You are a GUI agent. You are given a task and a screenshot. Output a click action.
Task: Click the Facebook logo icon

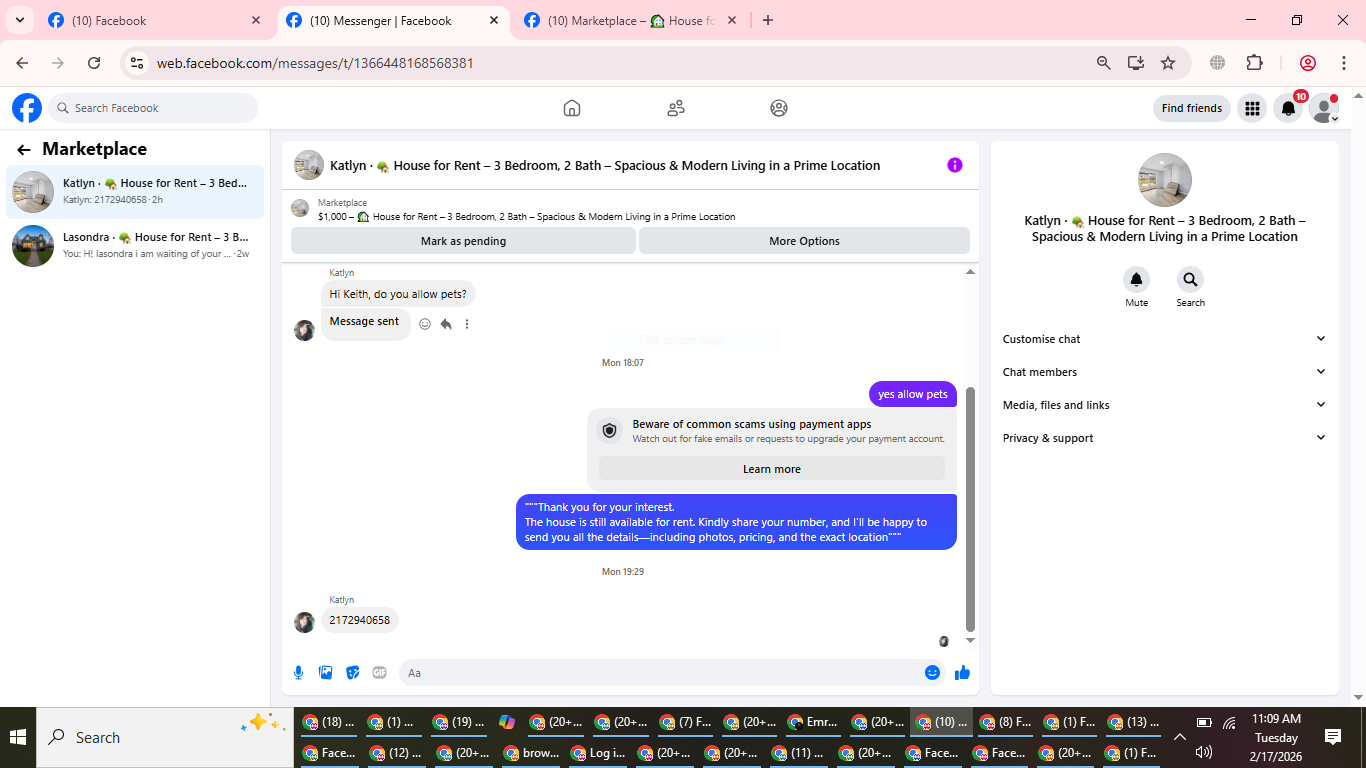click(x=27, y=108)
